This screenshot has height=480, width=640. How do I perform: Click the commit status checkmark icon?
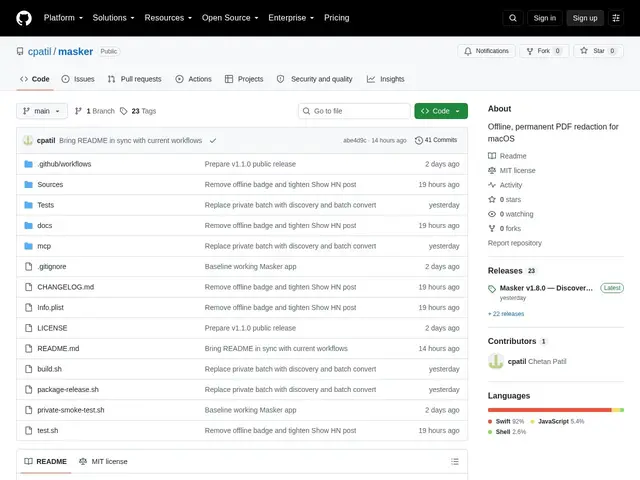click(213, 140)
